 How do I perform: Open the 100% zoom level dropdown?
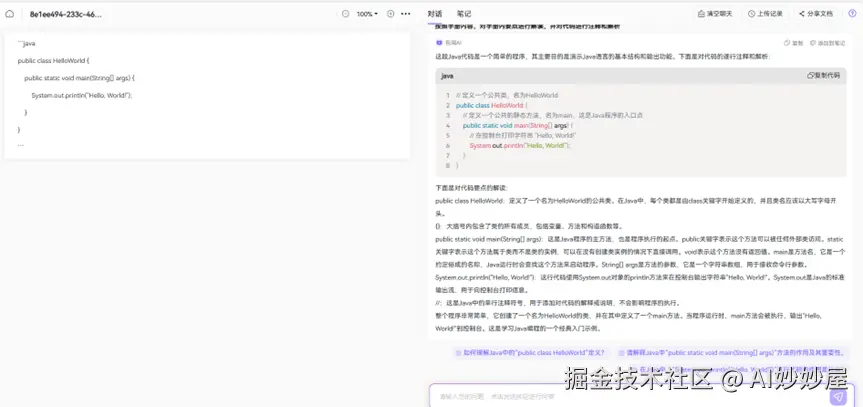click(x=367, y=14)
